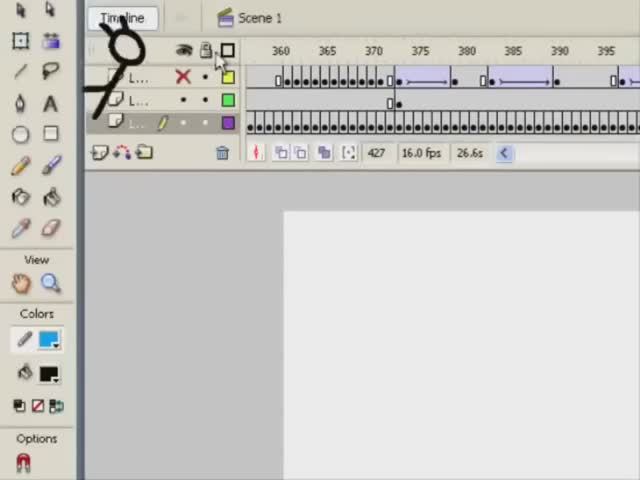
Task: Select the Line tool
Action: pos(20,71)
